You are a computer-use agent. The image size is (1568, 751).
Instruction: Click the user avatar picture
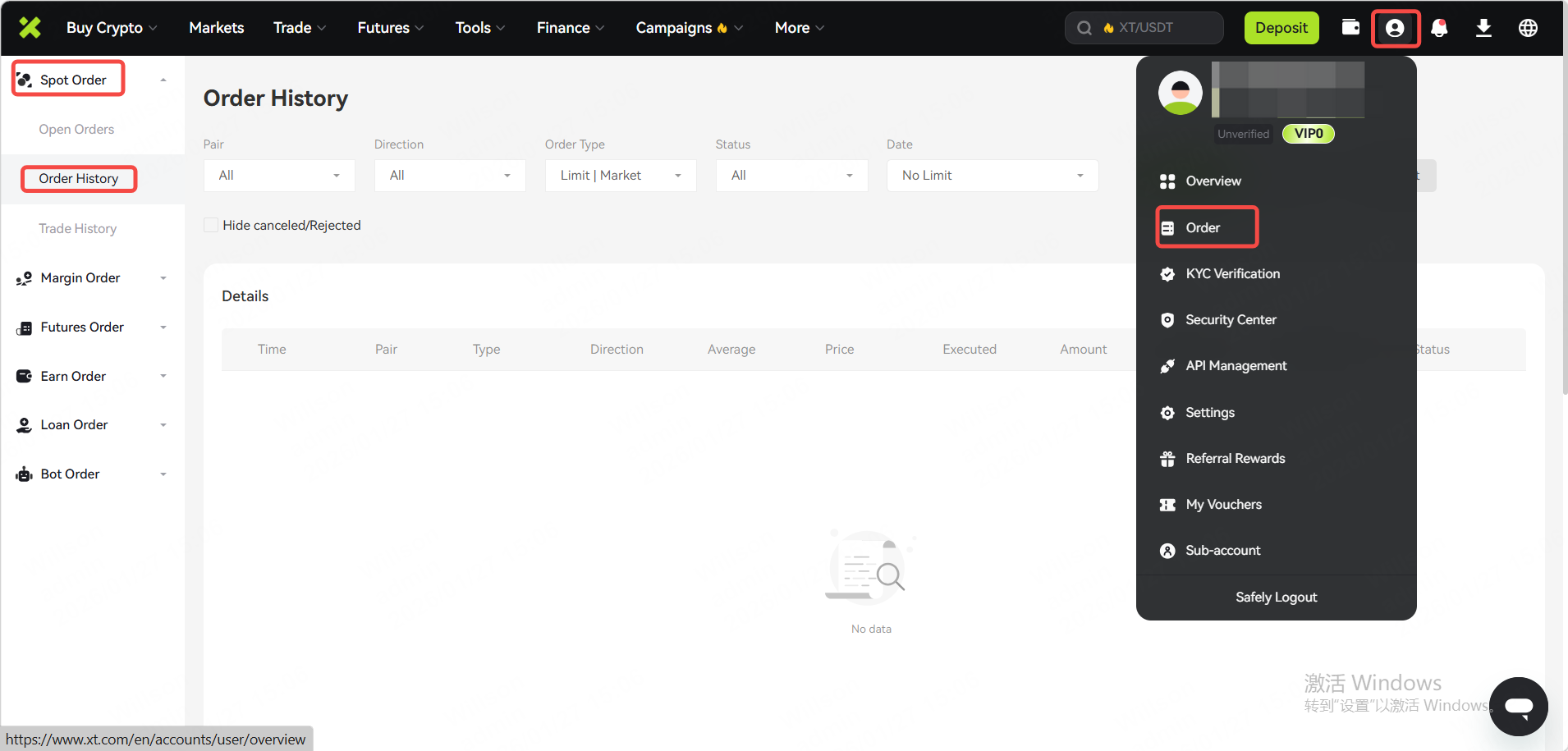(1180, 93)
